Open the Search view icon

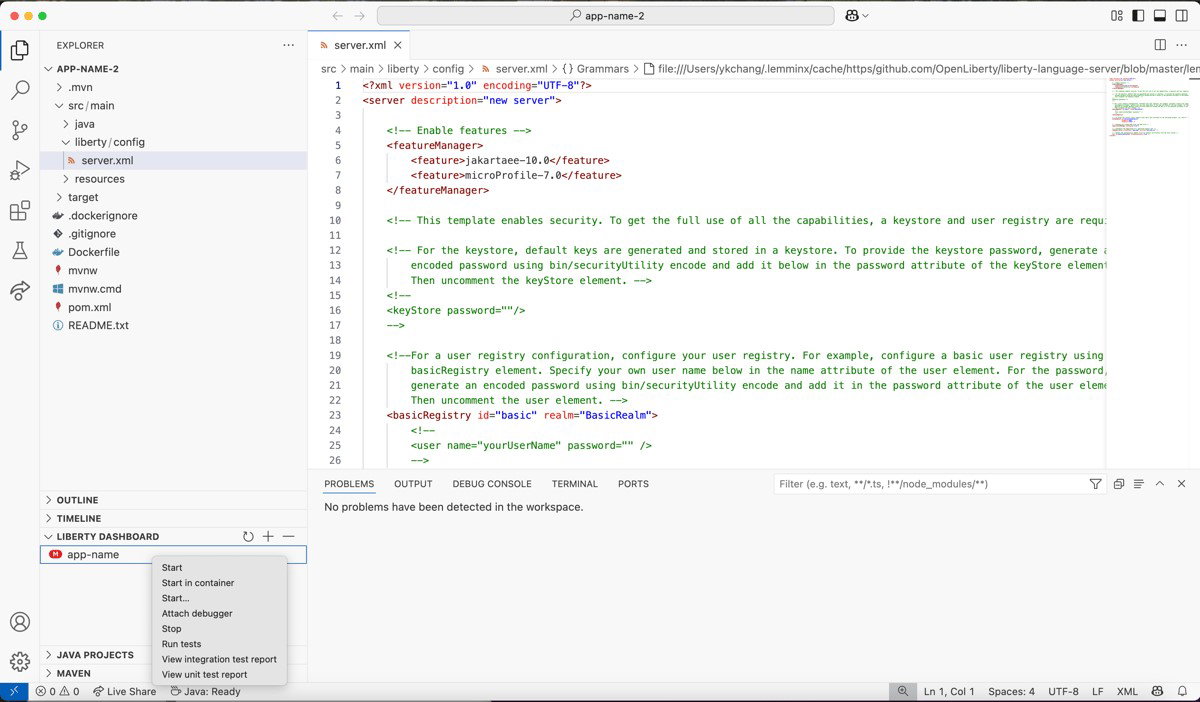19,90
